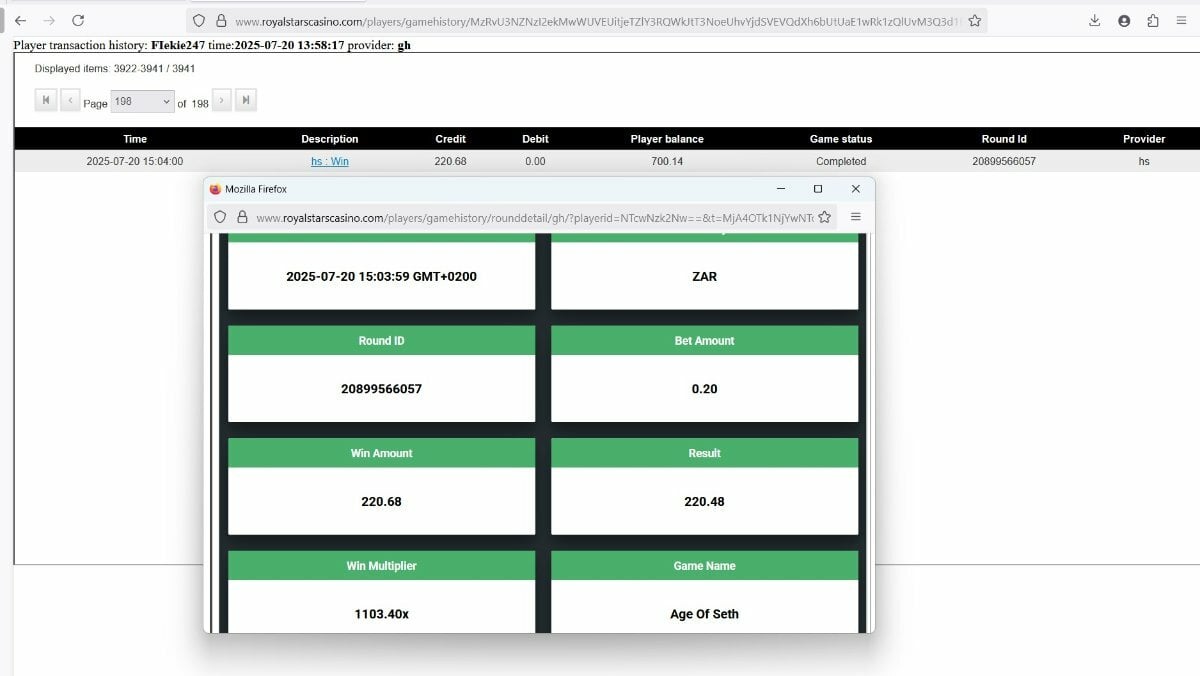Click the 220.48 result value
The image size is (1200, 676).
click(705, 501)
